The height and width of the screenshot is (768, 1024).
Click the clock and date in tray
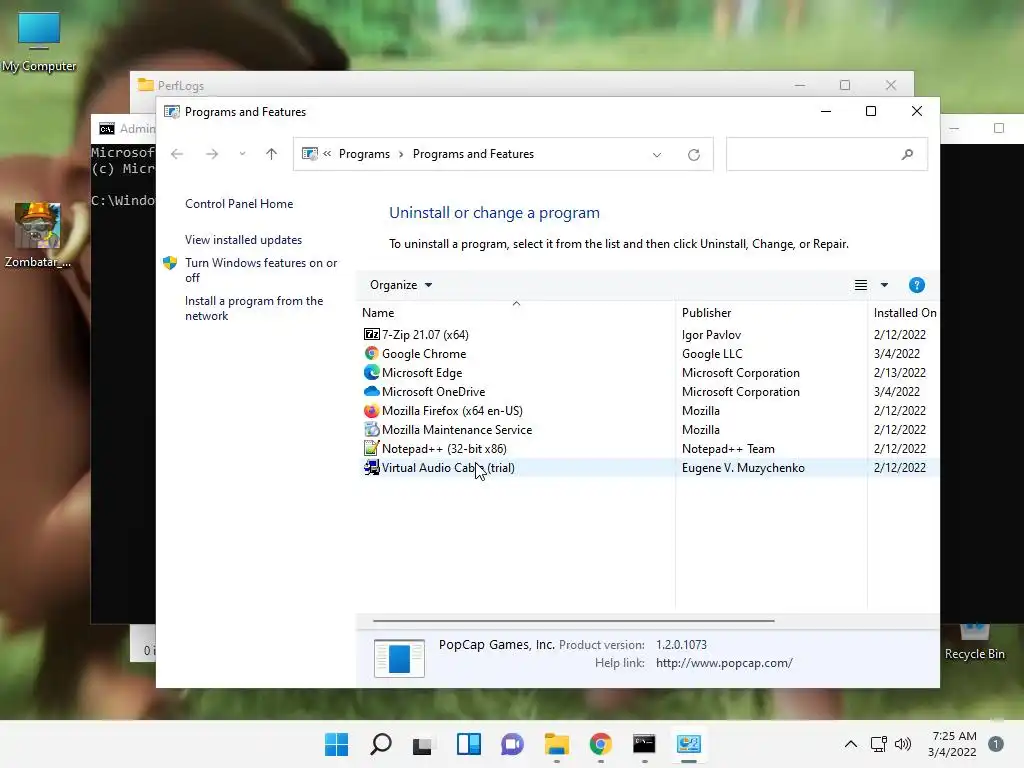tap(952, 744)
